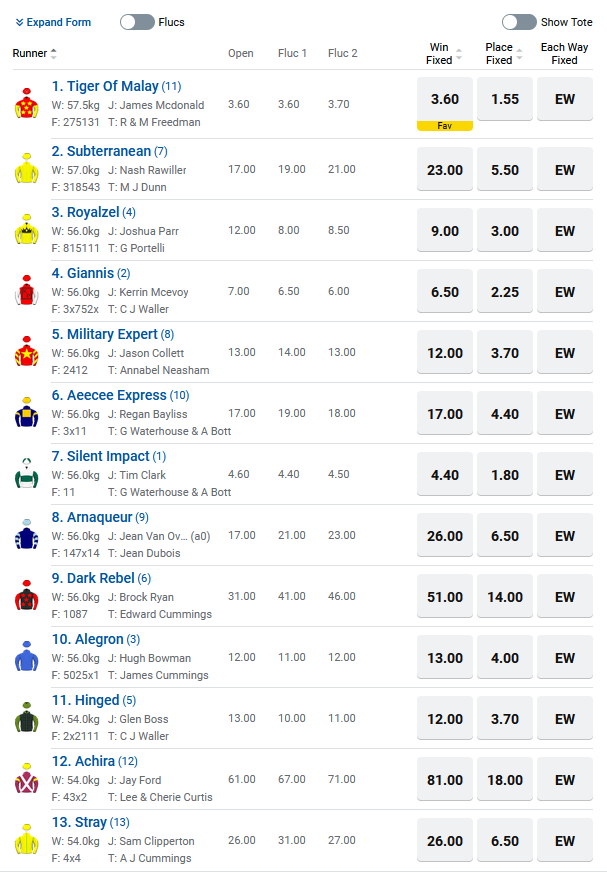Select Hinged place odds 3.70

coord(505,719)
